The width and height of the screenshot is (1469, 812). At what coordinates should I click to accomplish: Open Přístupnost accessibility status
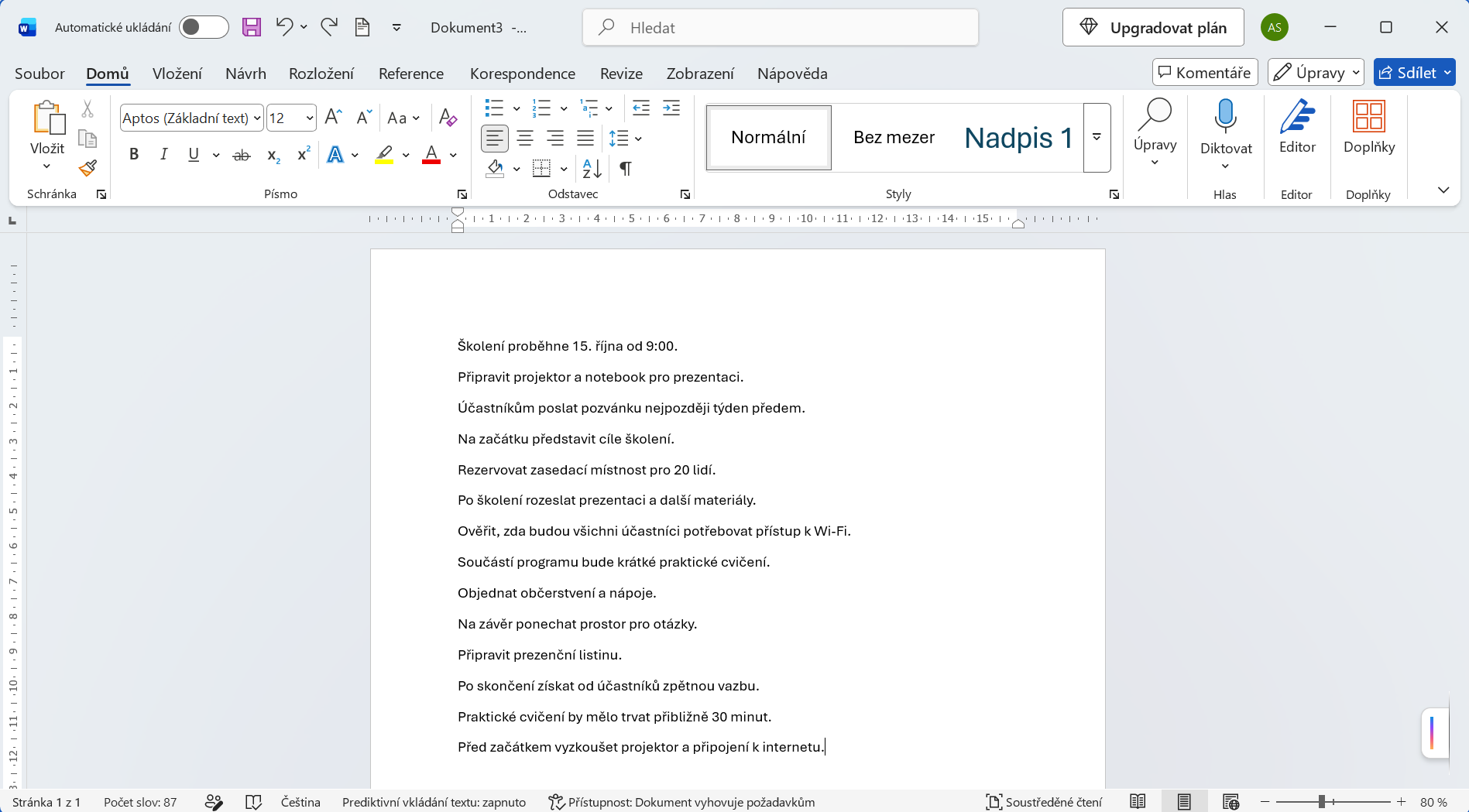[x=681, y=802]
